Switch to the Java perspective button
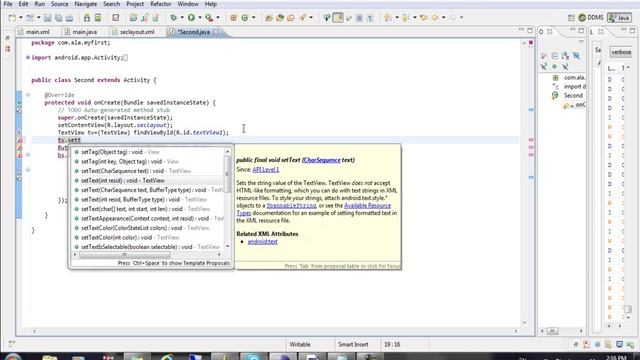This screenshot has width=640, height=360. pyautogui.click(x=619, y=18)
